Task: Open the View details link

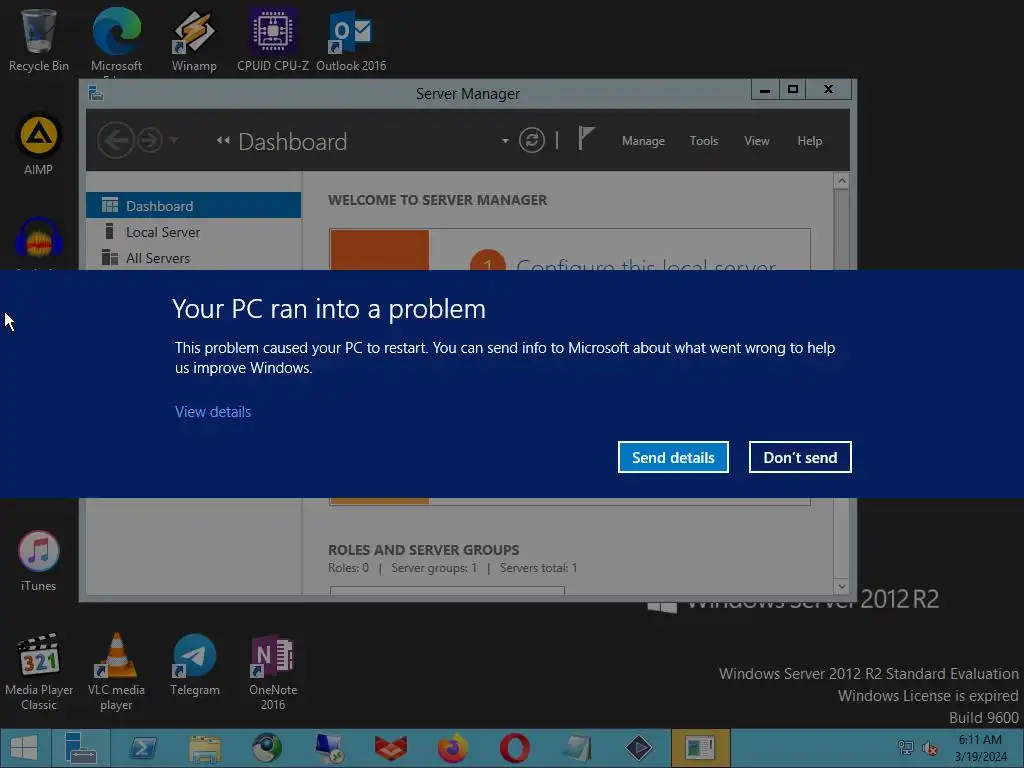Action: pyautogui.click(x=213, y=411)
